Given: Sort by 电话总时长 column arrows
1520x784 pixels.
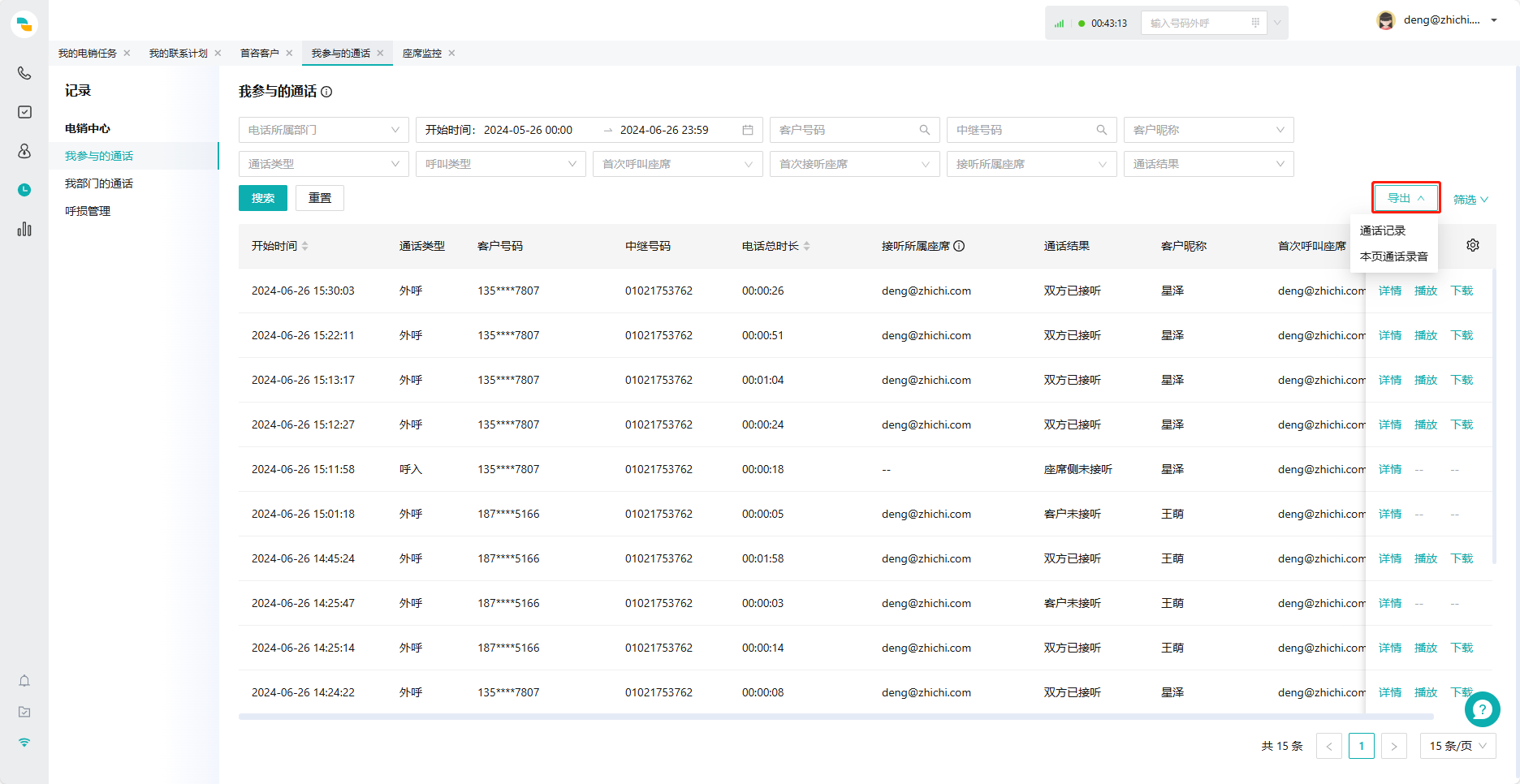Looking at the screenshot, I should click(807, 246).
